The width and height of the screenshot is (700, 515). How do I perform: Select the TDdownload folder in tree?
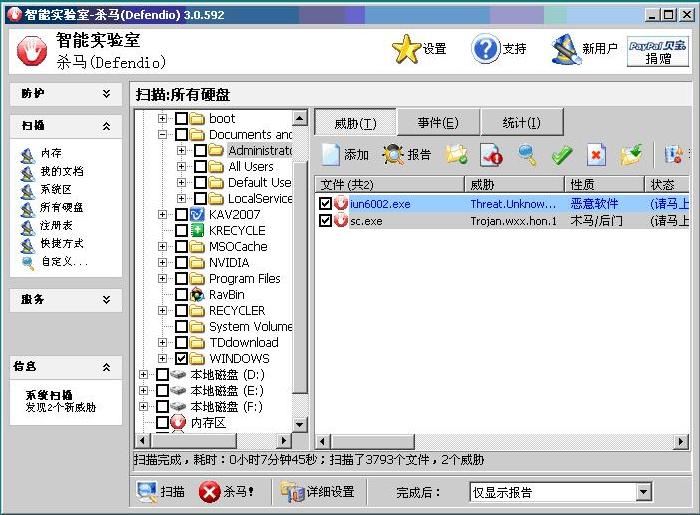click(x=244, y=342)
